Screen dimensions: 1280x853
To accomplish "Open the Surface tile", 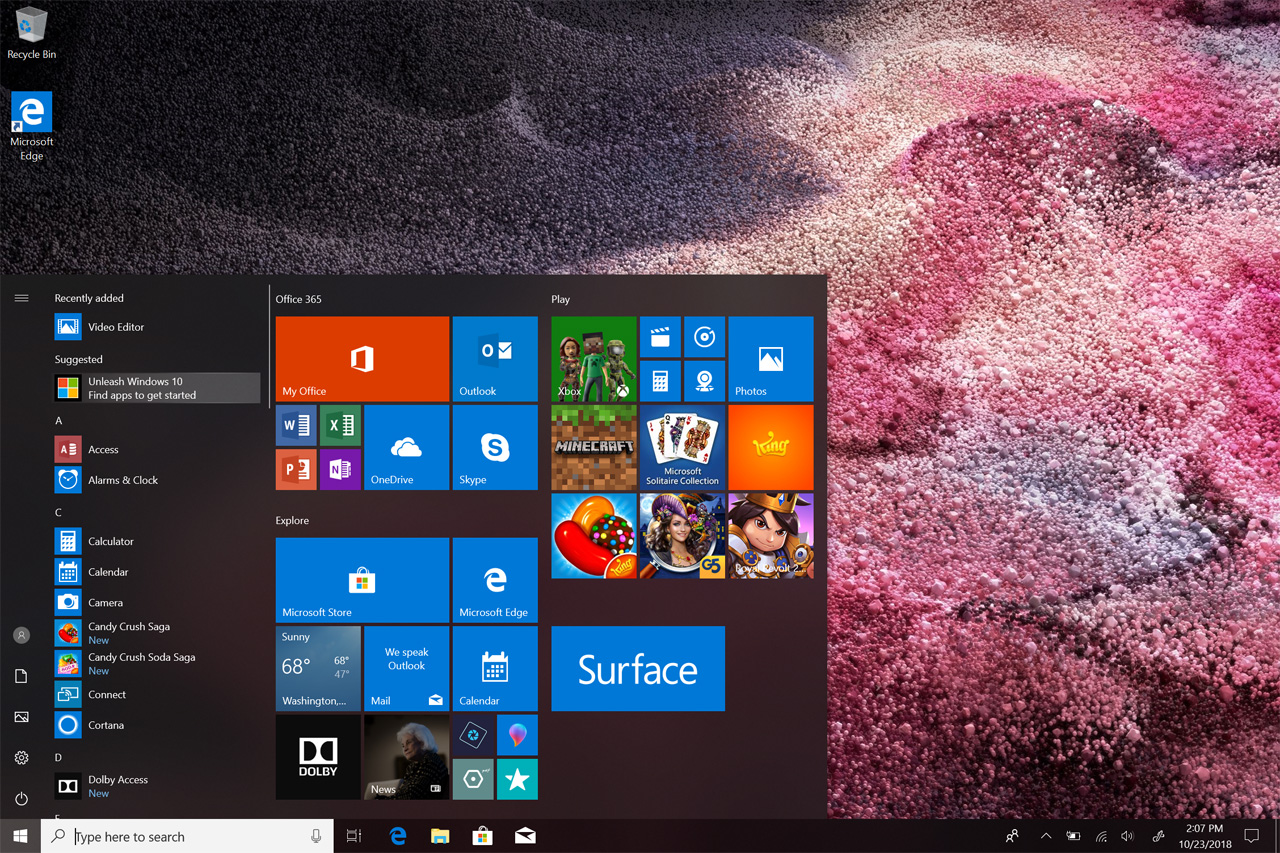I will (x=638, y=669).
